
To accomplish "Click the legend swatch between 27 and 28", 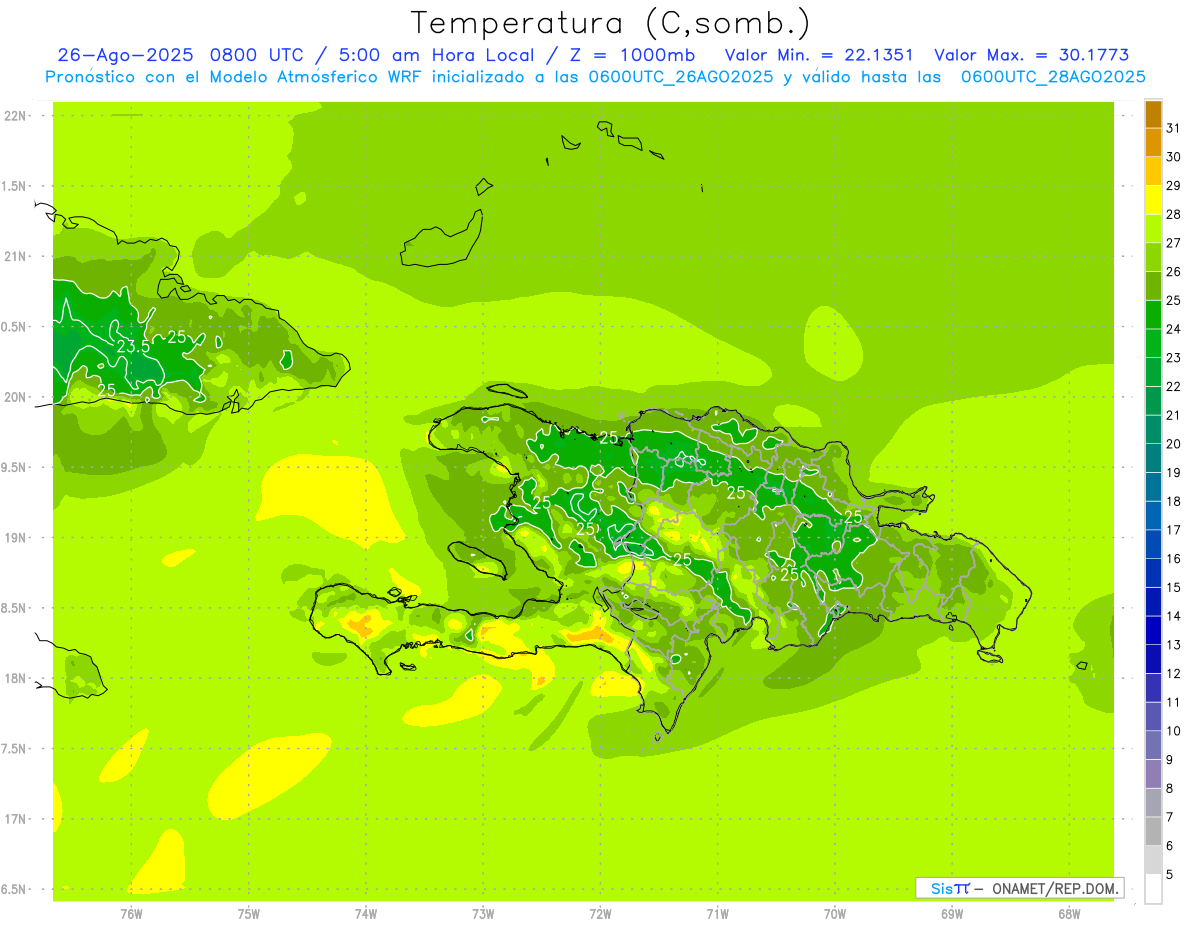I will (1153, 228).
